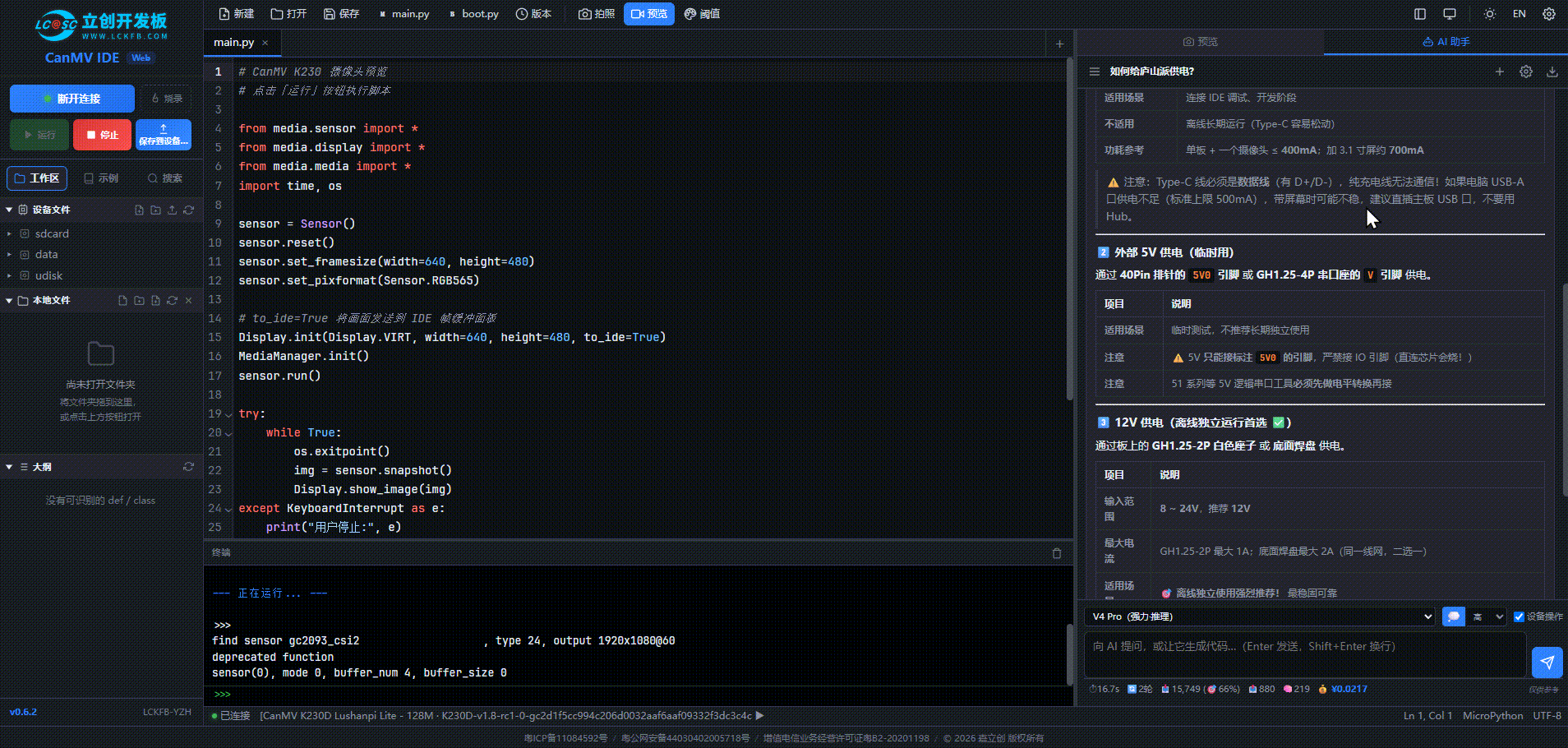Switch to the 示例 examples tab
This screenshot has width=1568, height=748.
[102, 178]
